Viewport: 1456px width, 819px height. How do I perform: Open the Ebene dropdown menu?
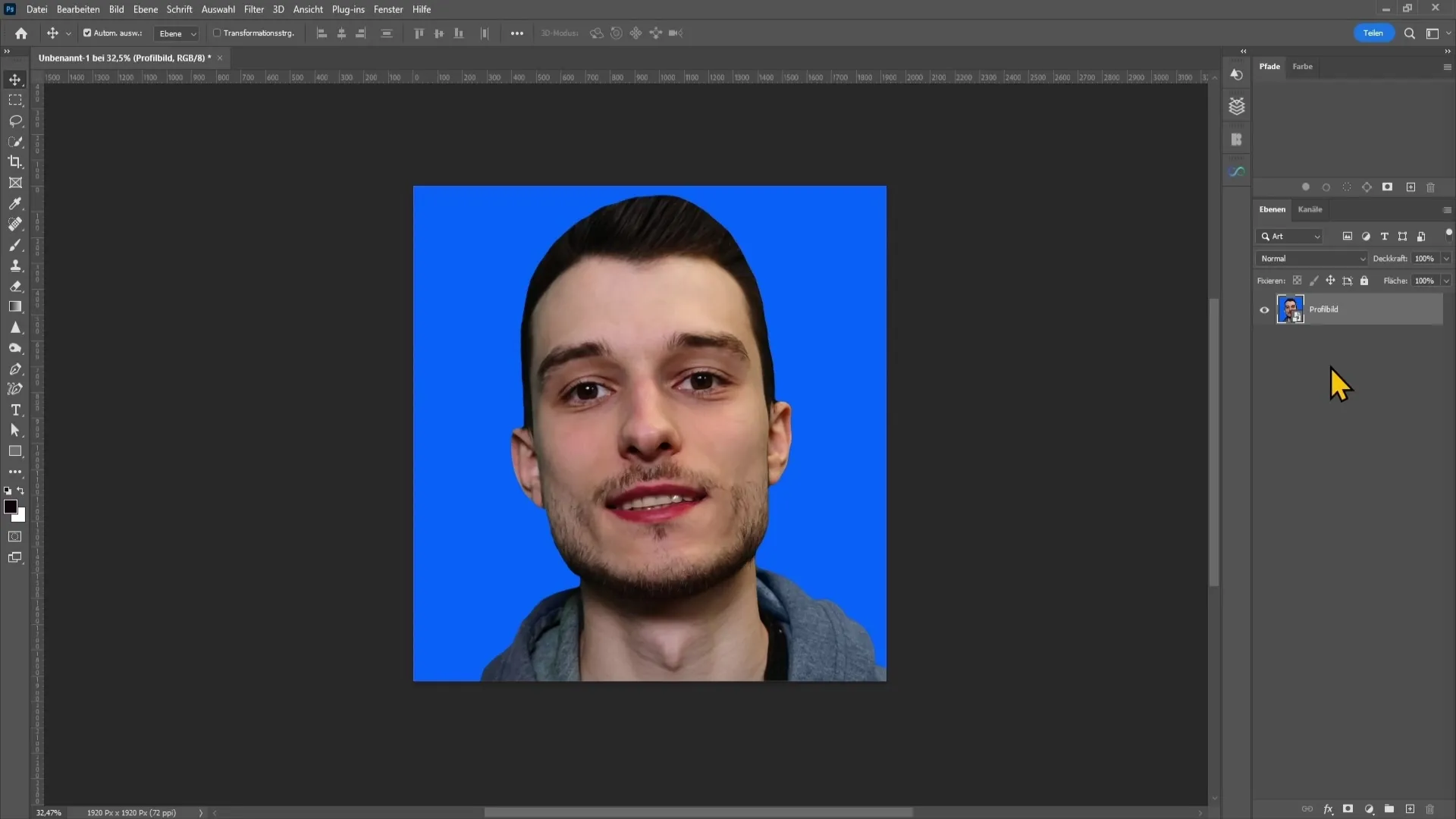[x=176, y=33]
